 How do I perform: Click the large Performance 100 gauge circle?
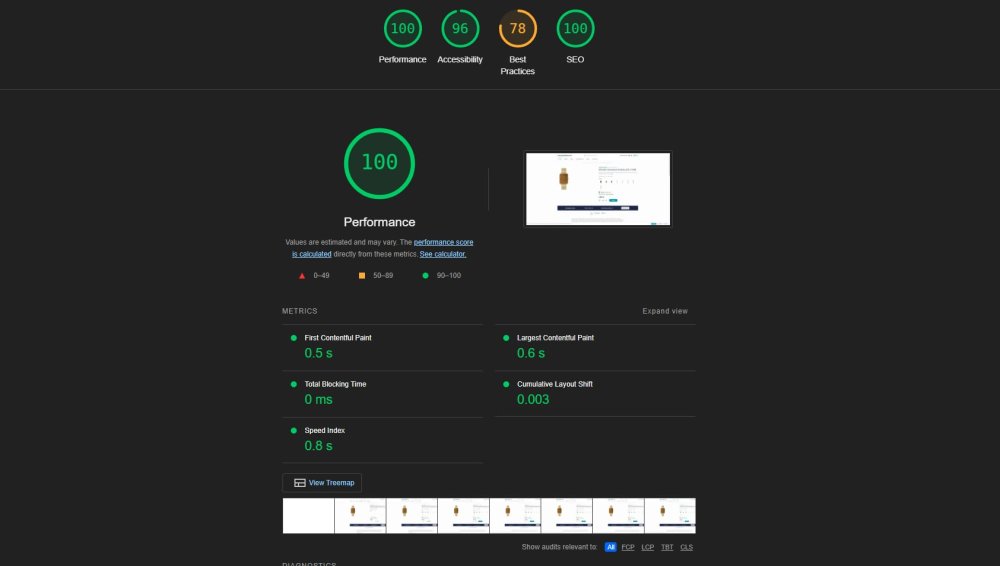pos(379,162)
